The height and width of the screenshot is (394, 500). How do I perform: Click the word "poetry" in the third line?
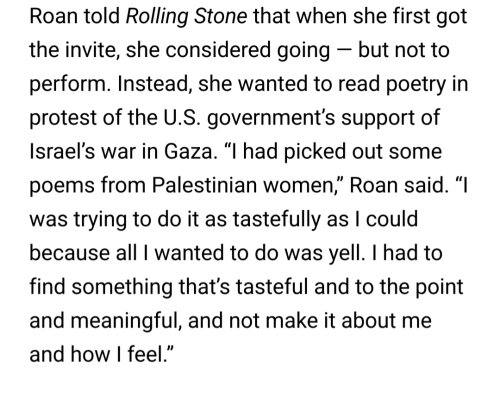pos(416,85)
